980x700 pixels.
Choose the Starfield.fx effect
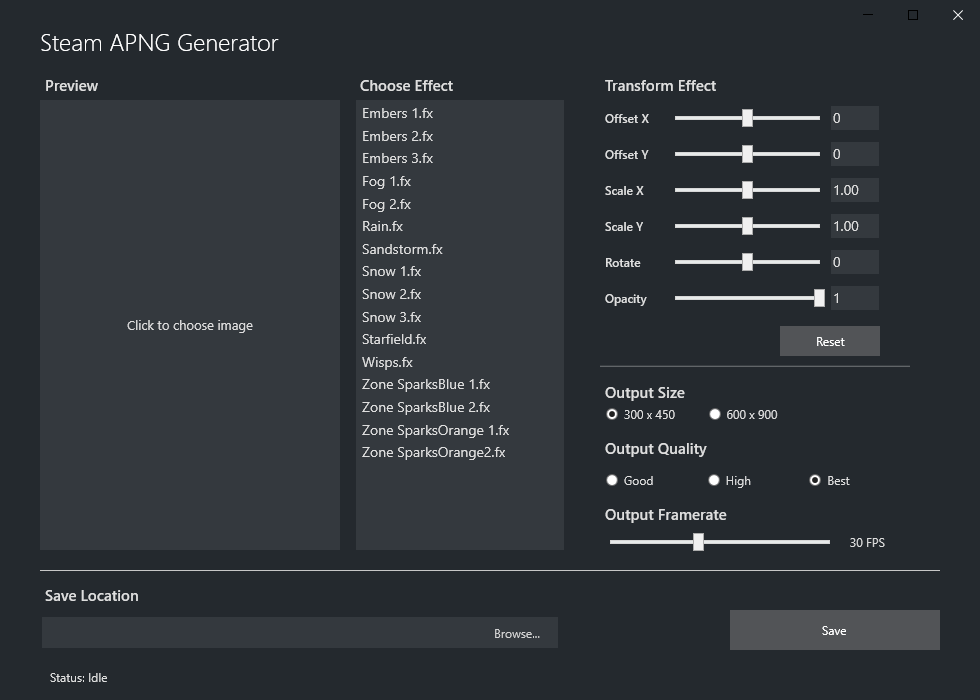(459, 339)
